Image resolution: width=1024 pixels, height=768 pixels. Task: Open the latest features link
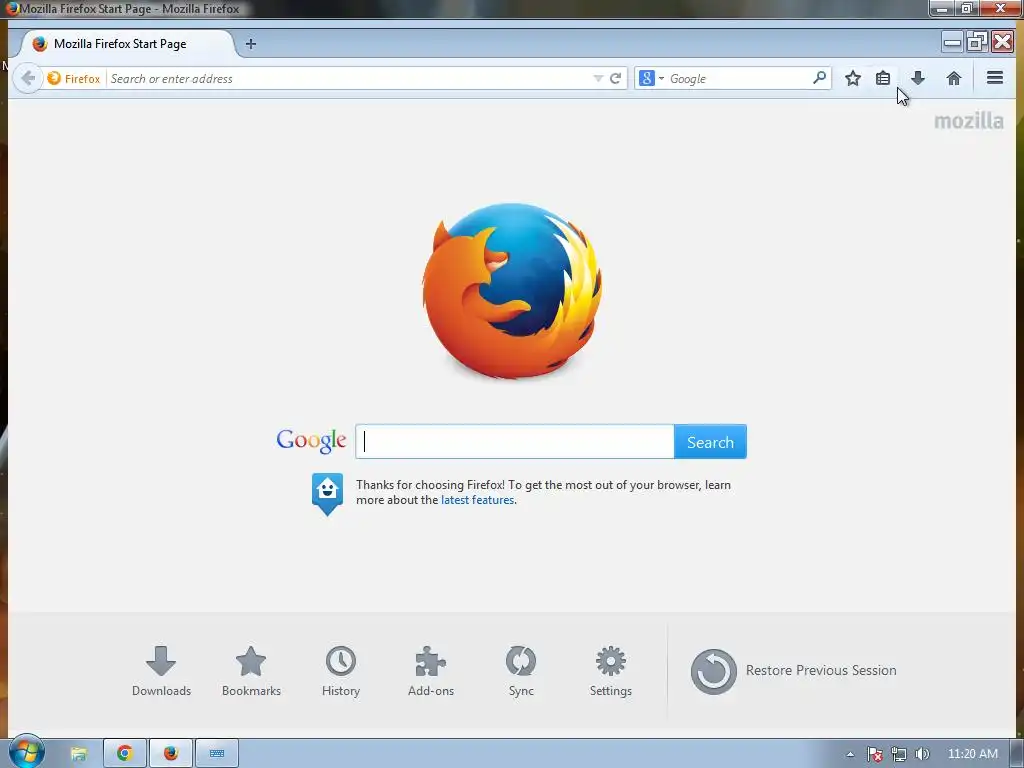click(x=477, y=500)
